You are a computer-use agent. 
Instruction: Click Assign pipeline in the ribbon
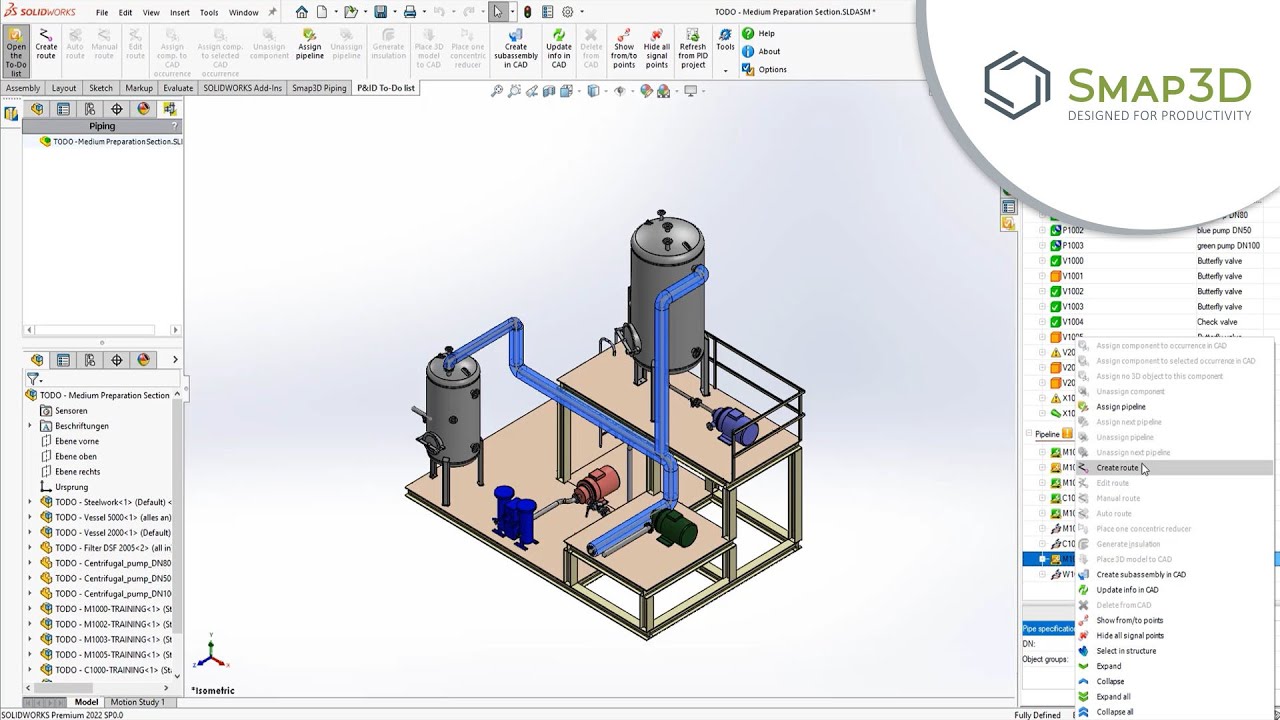pos(310,46)
